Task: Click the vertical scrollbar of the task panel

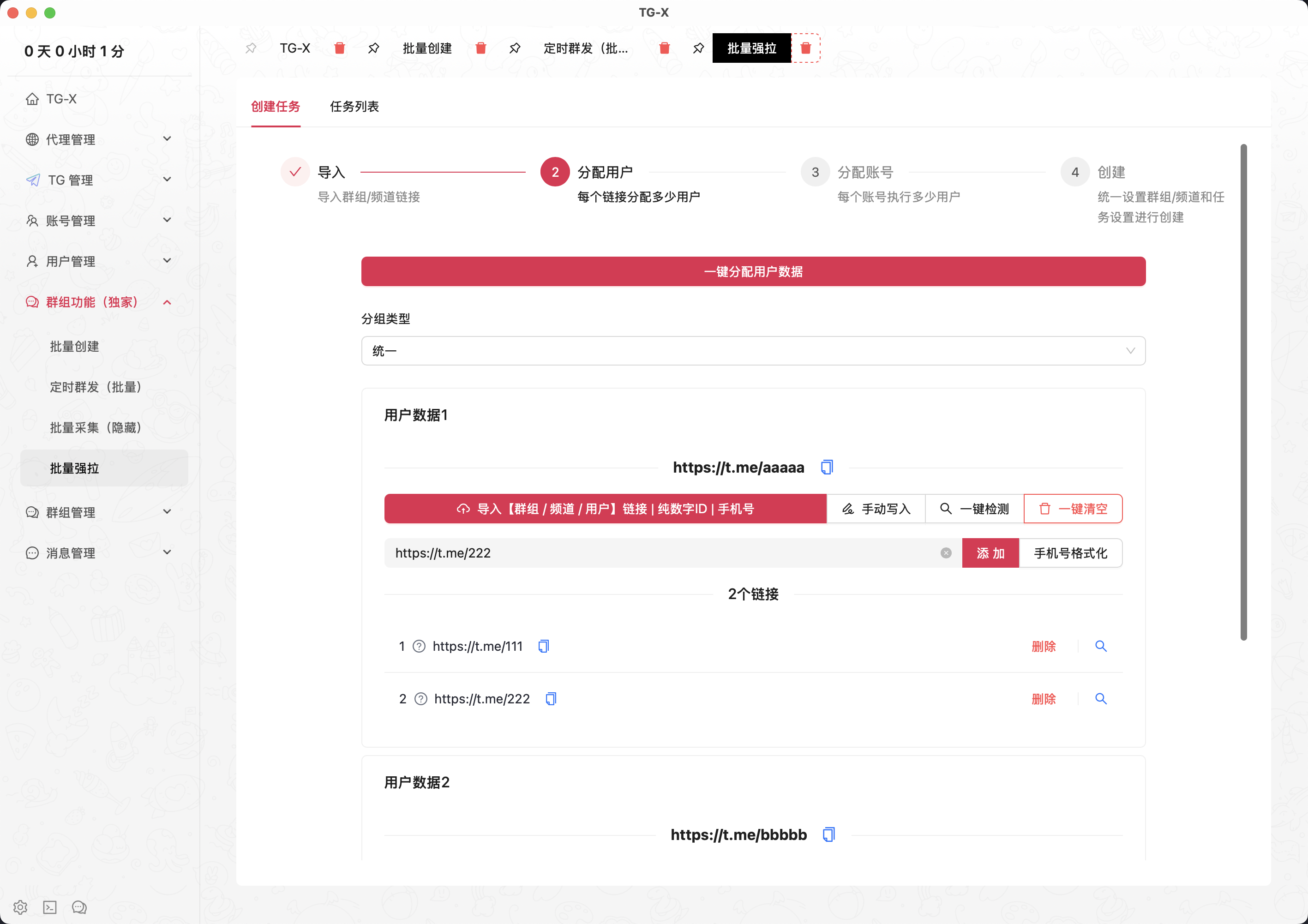Action: tap(1244, 392)
